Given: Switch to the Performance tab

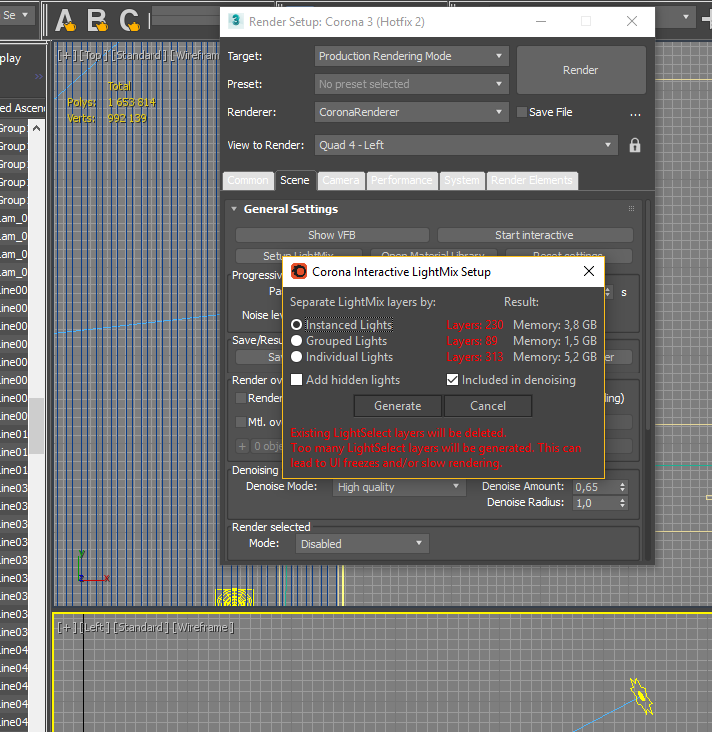Looking at the screenshot, I should pos(402,181).
